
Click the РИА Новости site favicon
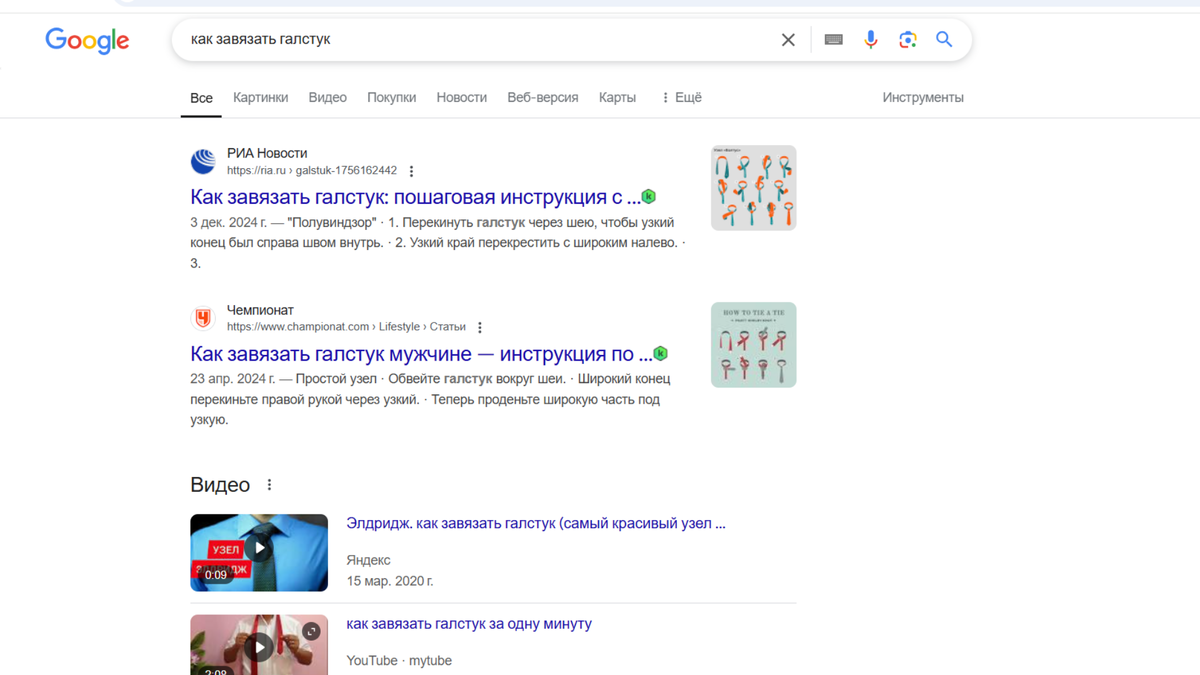[x=203, y=161]
